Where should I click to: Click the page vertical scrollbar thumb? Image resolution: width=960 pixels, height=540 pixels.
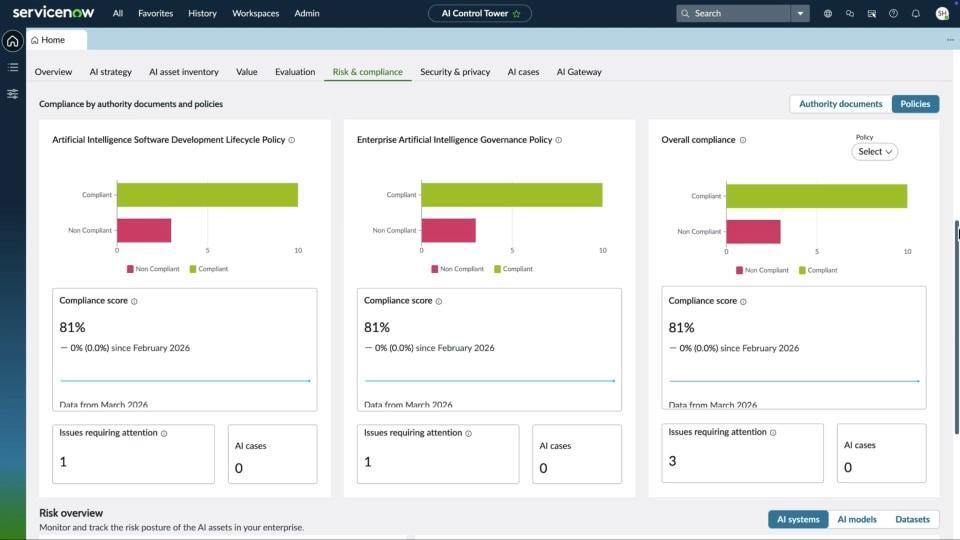pos(956,328)
